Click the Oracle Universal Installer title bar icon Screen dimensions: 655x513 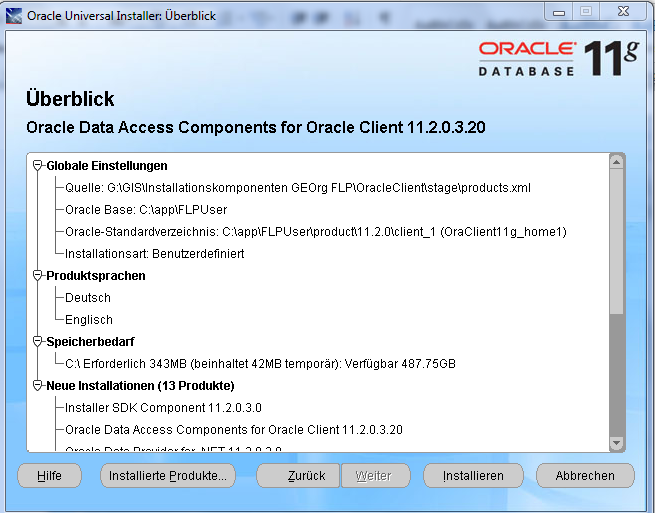point(14,16)
